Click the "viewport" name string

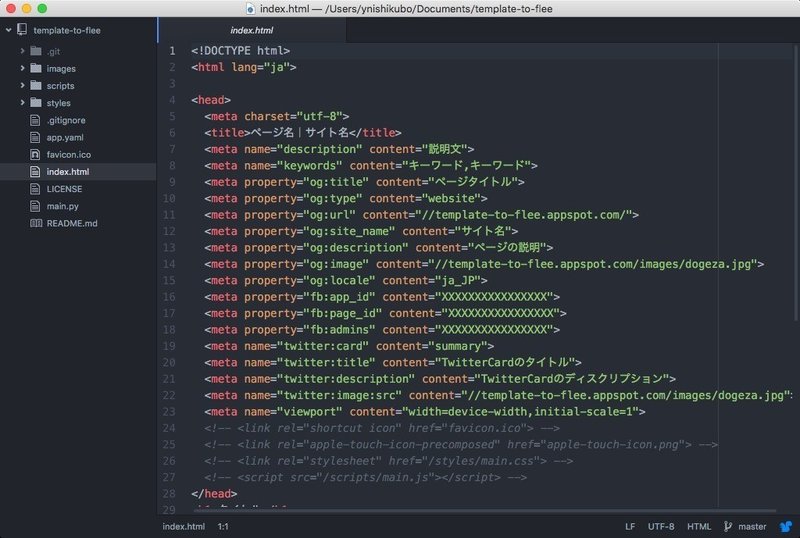point(310,411)
